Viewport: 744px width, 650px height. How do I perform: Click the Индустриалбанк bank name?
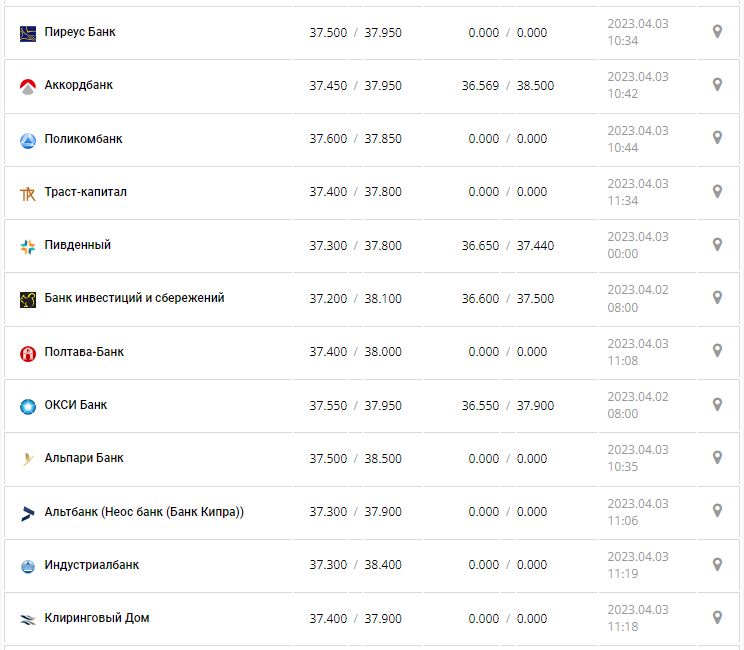tap(92, 565)
